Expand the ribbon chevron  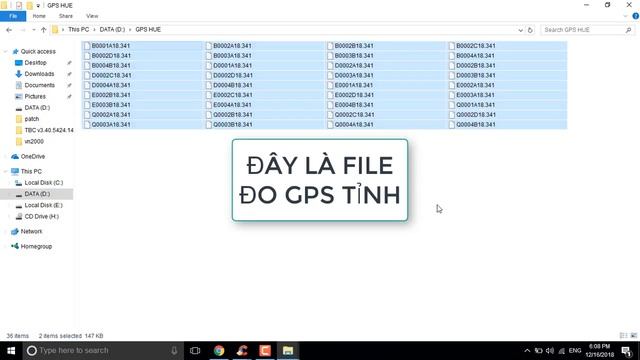tap(626, 16)
